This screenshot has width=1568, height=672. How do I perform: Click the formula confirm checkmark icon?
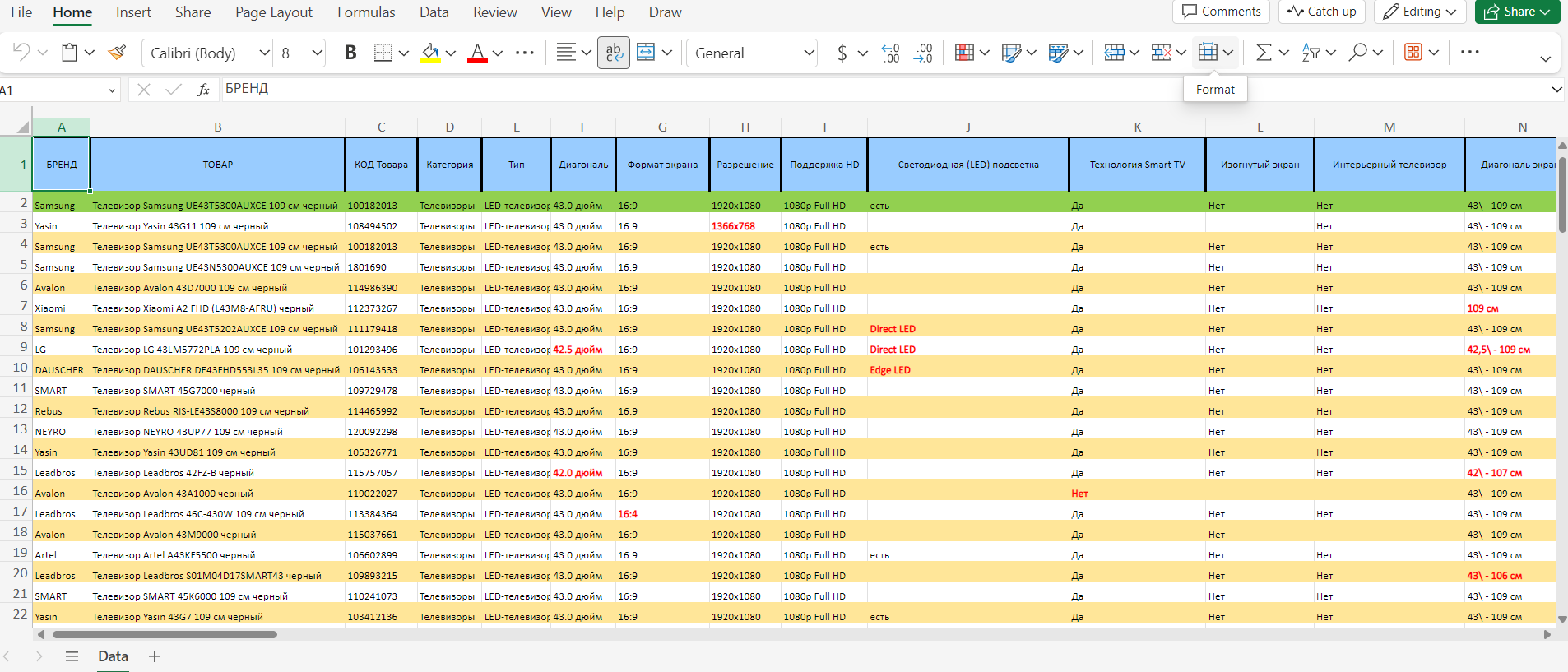[x=173, y=90]
